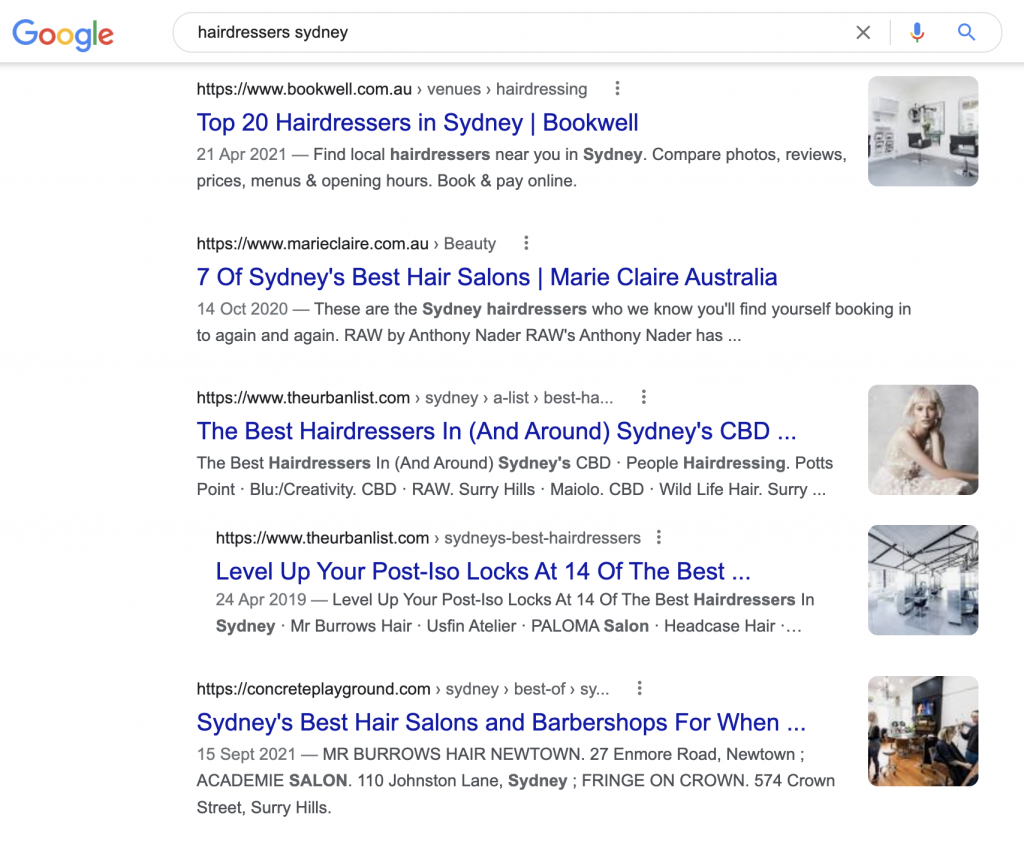Viewport: 1024px width, 845px height.
Task: Open three-dot menu for the marieclaire.com.au result
Action: click(x=526, y=243)
